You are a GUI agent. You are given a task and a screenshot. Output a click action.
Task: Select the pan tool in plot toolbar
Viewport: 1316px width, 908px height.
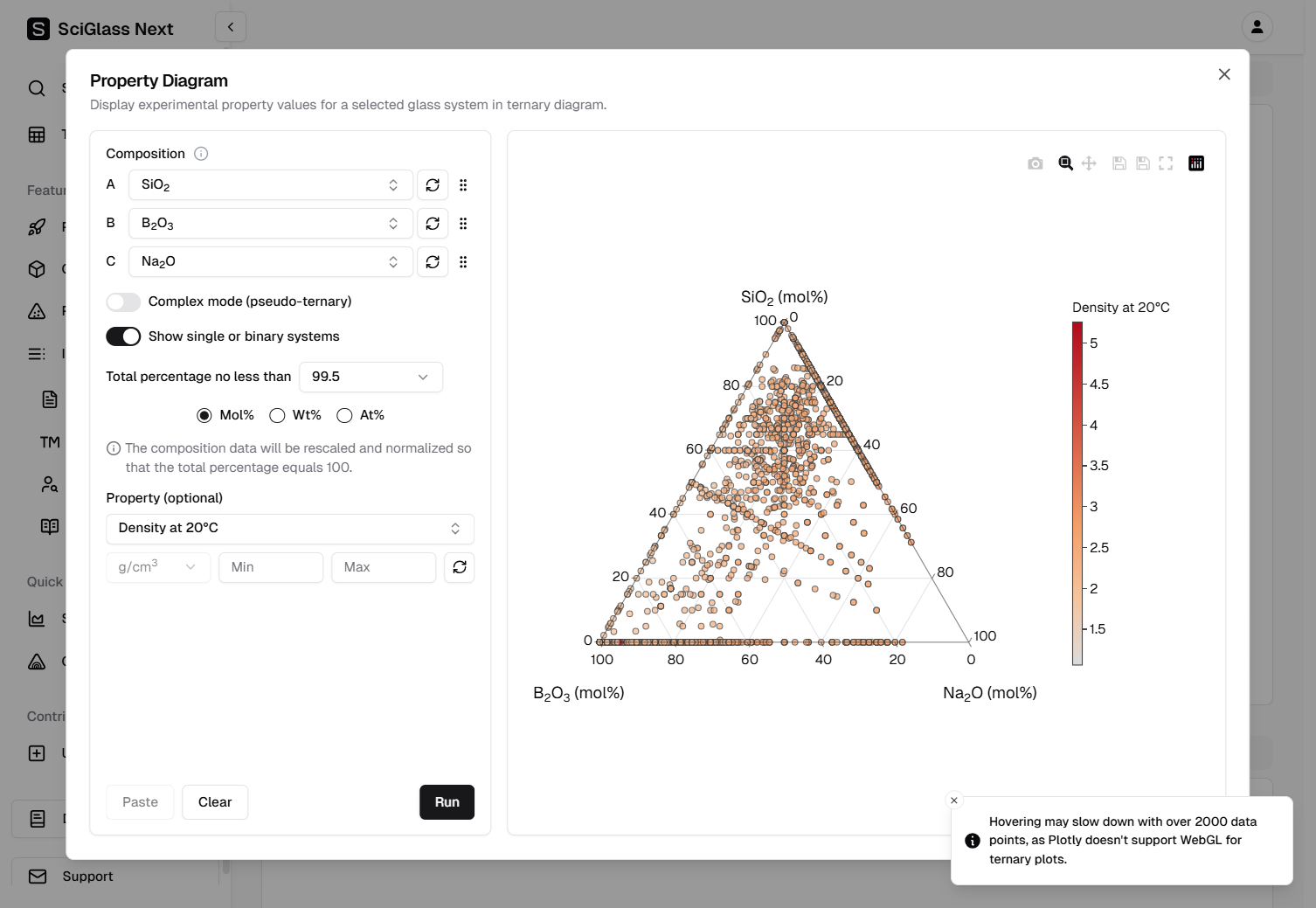(1089, 163)
